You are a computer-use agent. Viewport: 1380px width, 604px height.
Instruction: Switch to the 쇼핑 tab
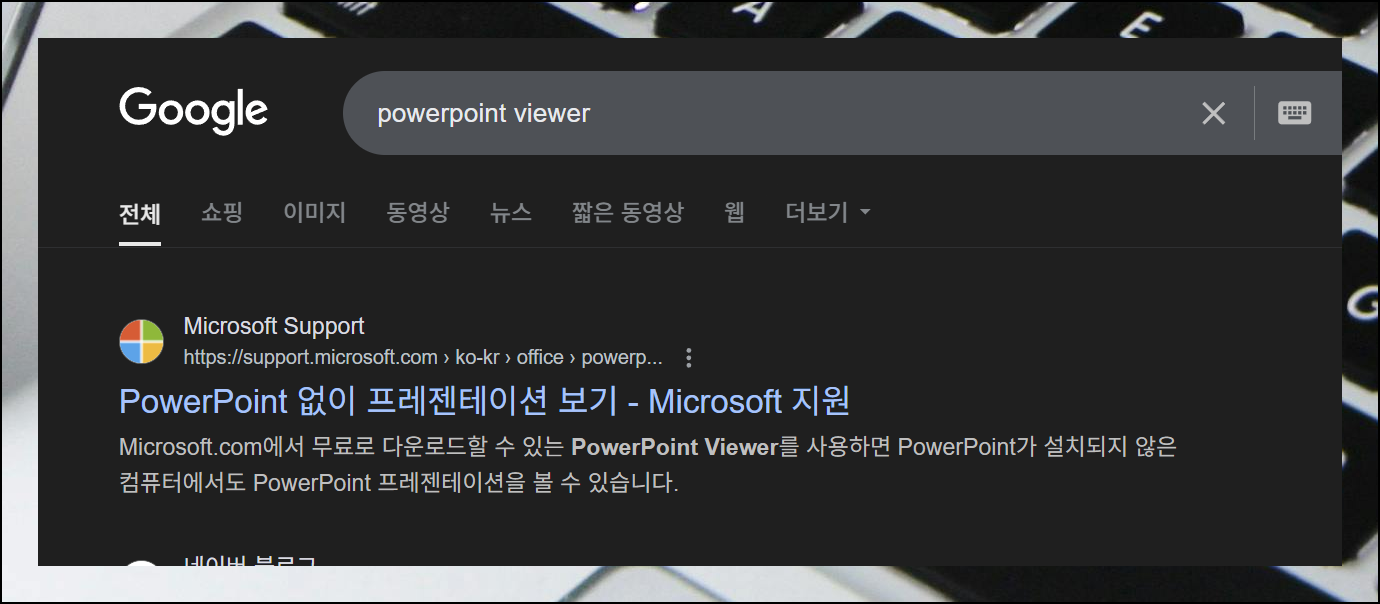pos(222,212)
